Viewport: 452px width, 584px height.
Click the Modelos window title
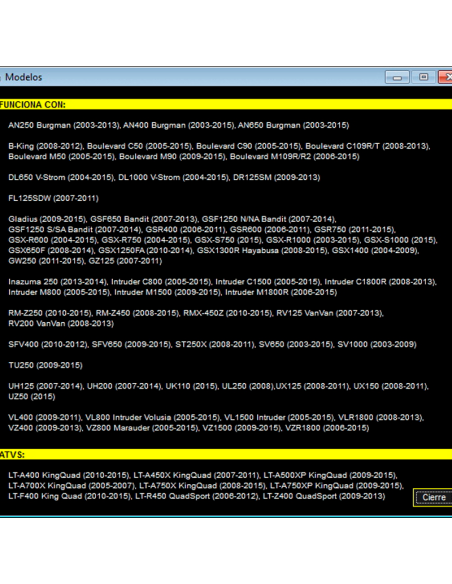coord(23,77)
